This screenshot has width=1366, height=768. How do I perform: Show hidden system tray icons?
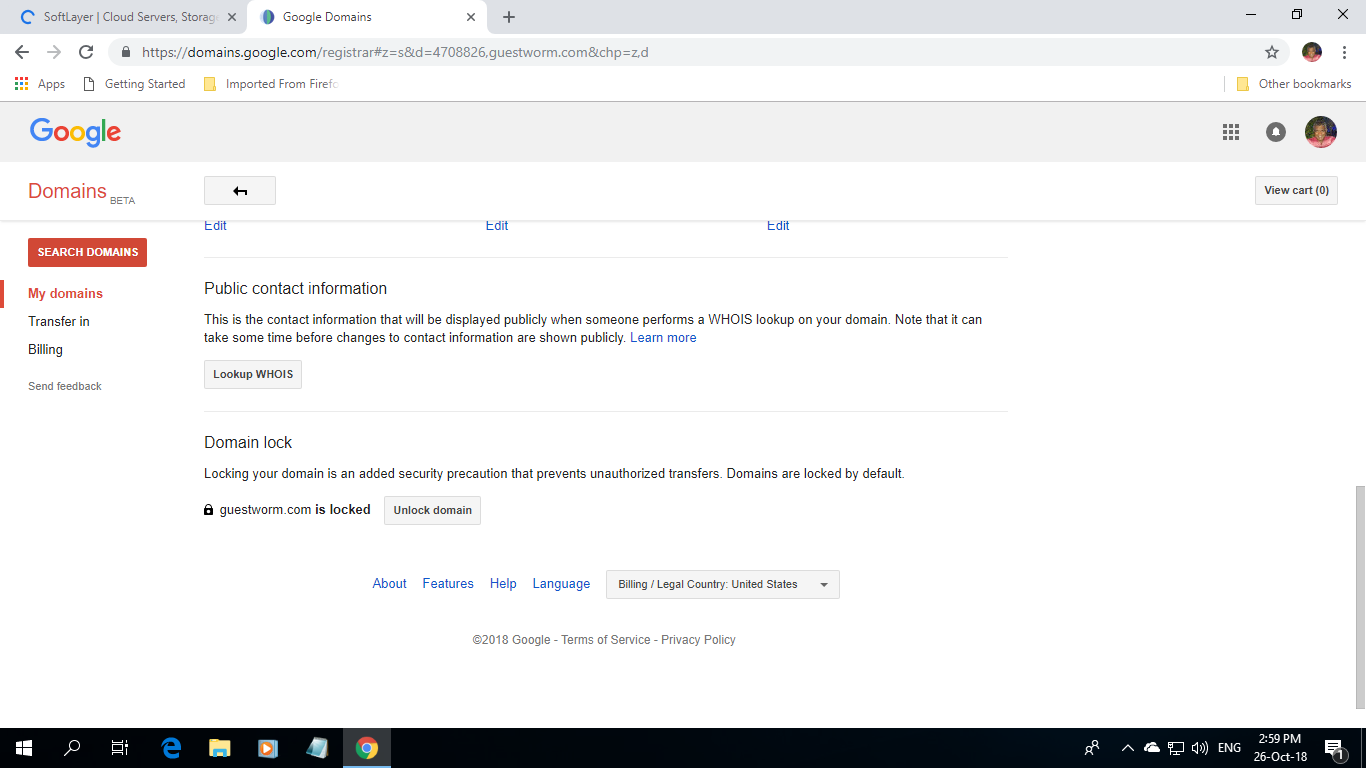coord(1128,748)
